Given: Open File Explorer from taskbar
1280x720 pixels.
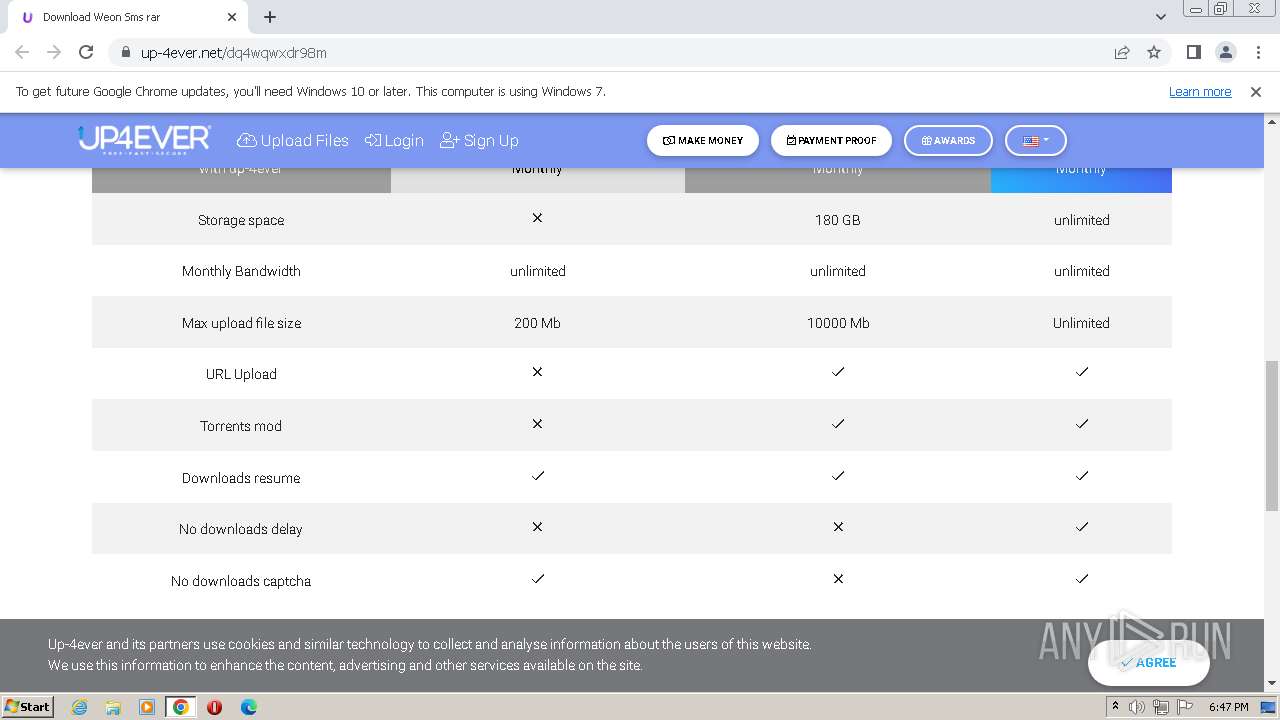Looking at the screenshot, I should pyautogui.click(x=113, y=707).
